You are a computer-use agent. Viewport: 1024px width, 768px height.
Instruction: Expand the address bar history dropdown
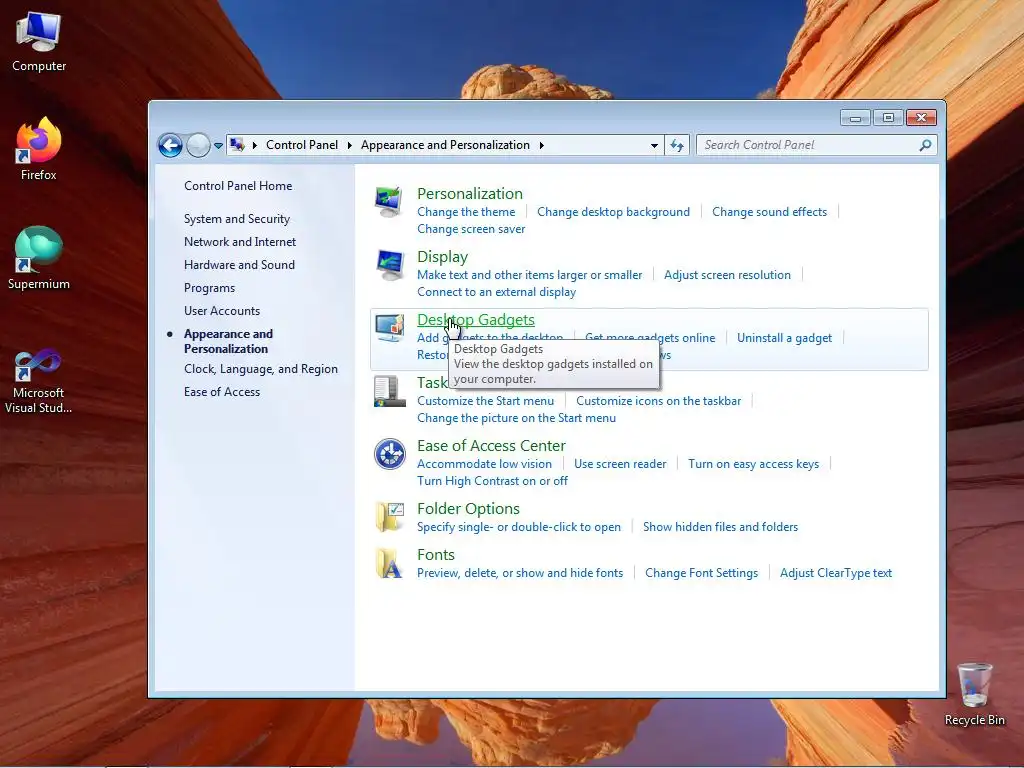point(654,146)
